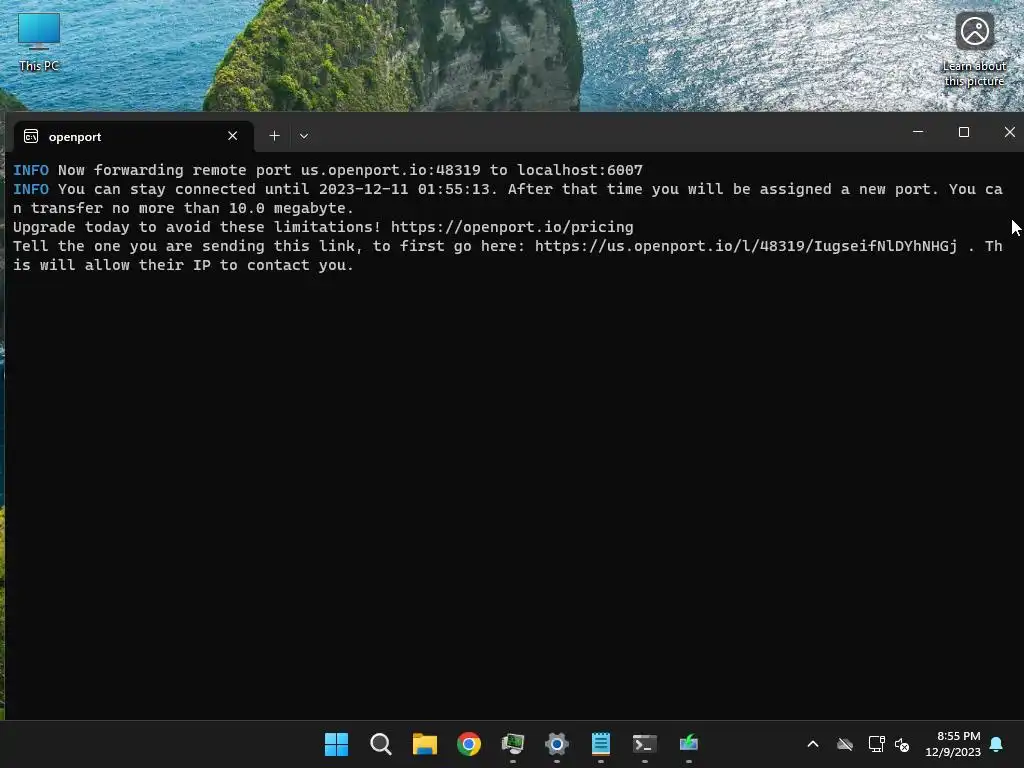Close the terminal window

point(1009,132)
